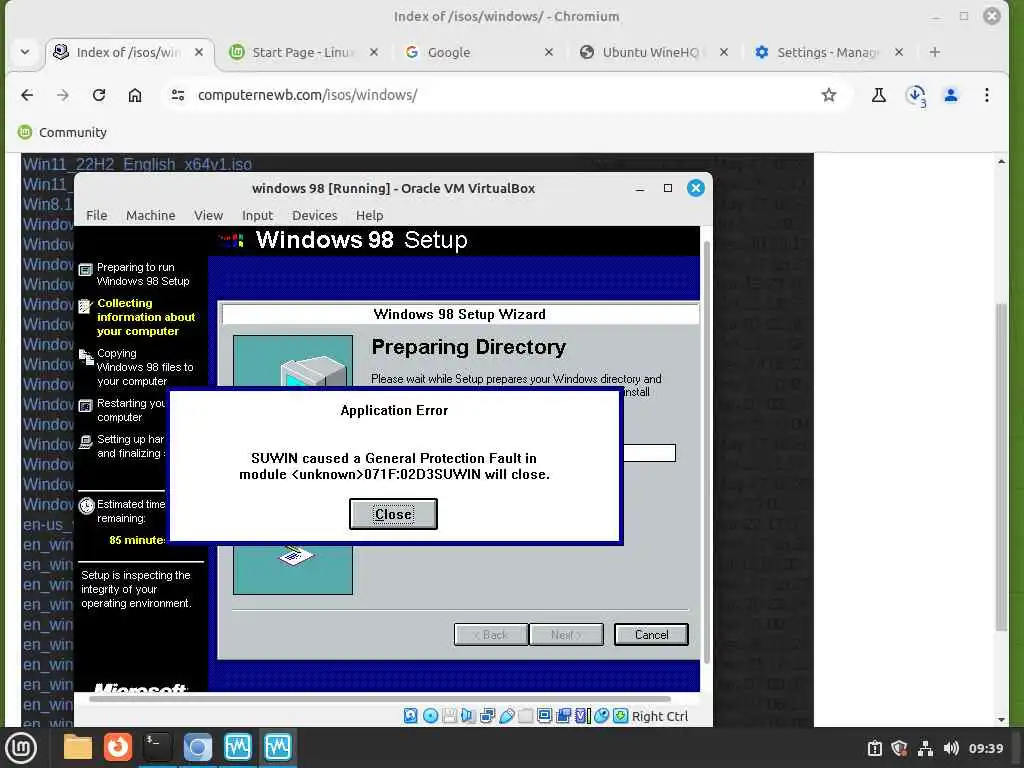Open the Terminal from taskbar
Screen dimensions: 1024x768
coord(157,747)
